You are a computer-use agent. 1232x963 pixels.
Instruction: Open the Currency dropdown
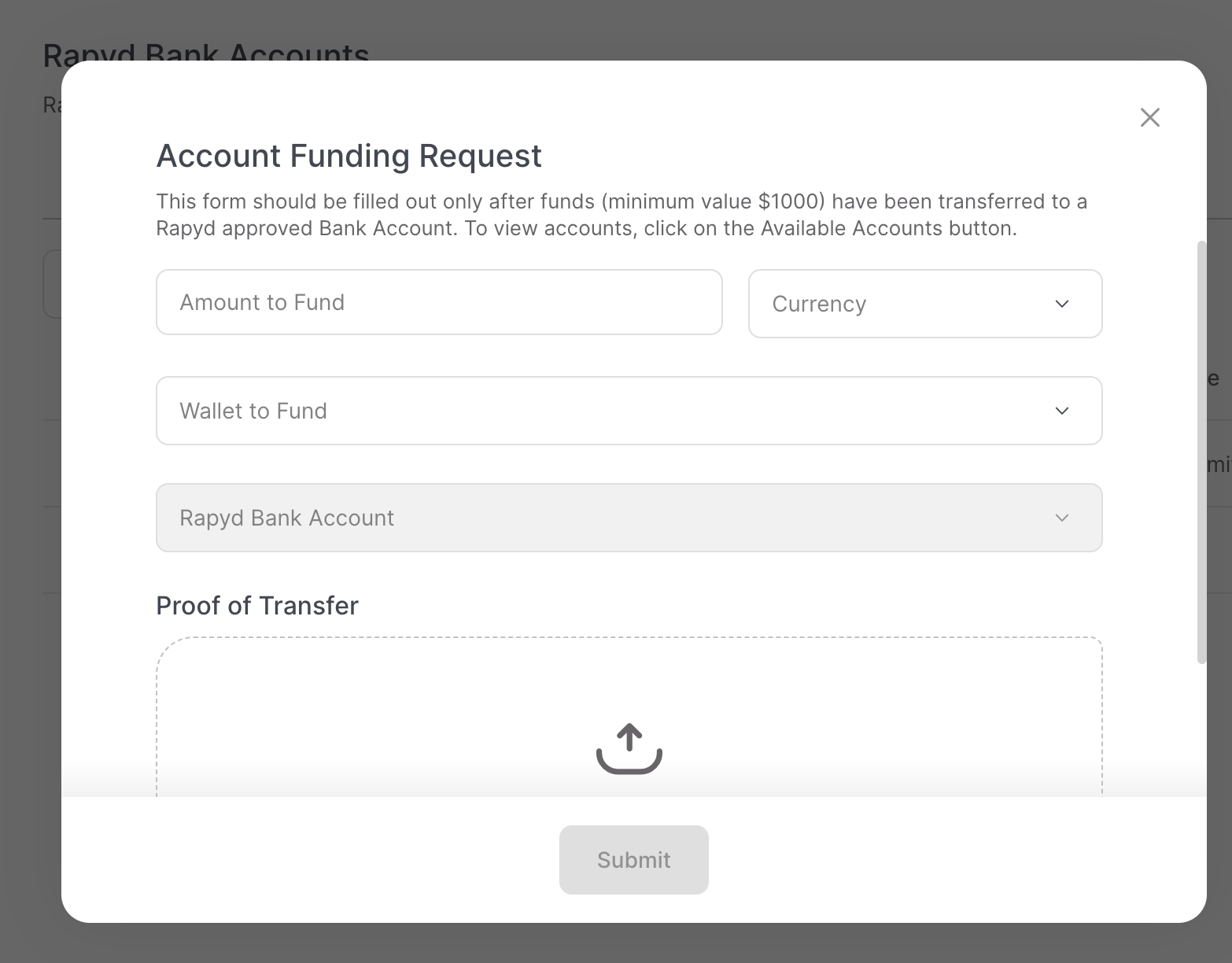(924, 304)
